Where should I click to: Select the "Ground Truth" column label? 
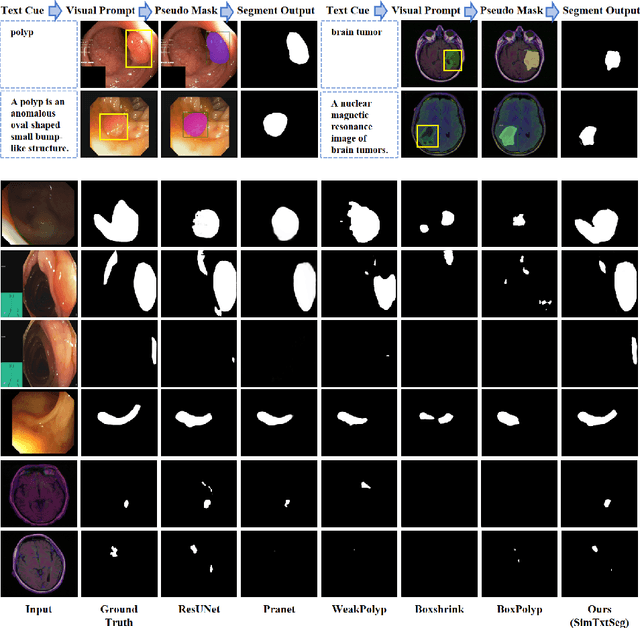coord(119,613)
